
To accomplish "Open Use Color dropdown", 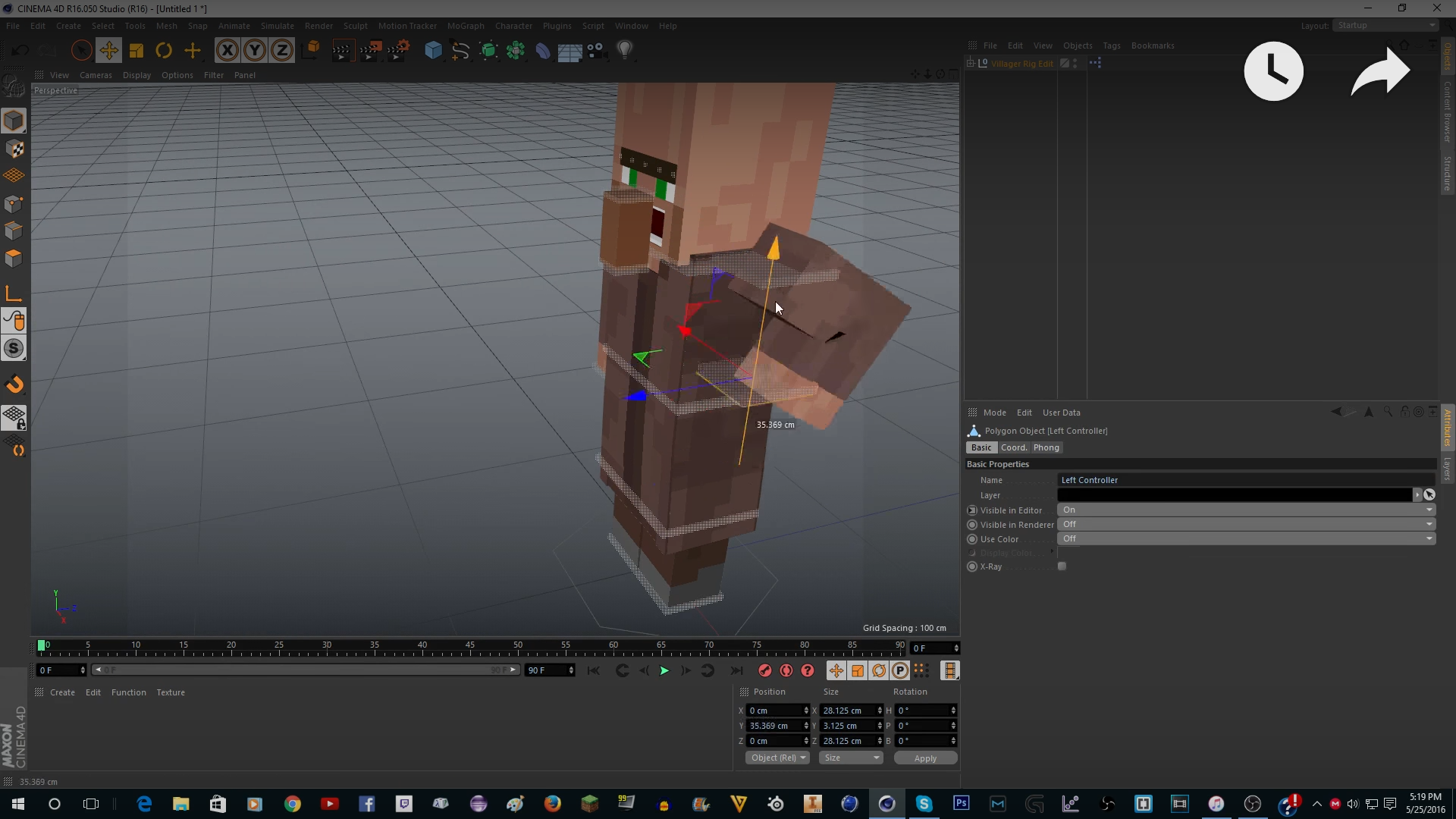I will click(x=1246, y=539).
